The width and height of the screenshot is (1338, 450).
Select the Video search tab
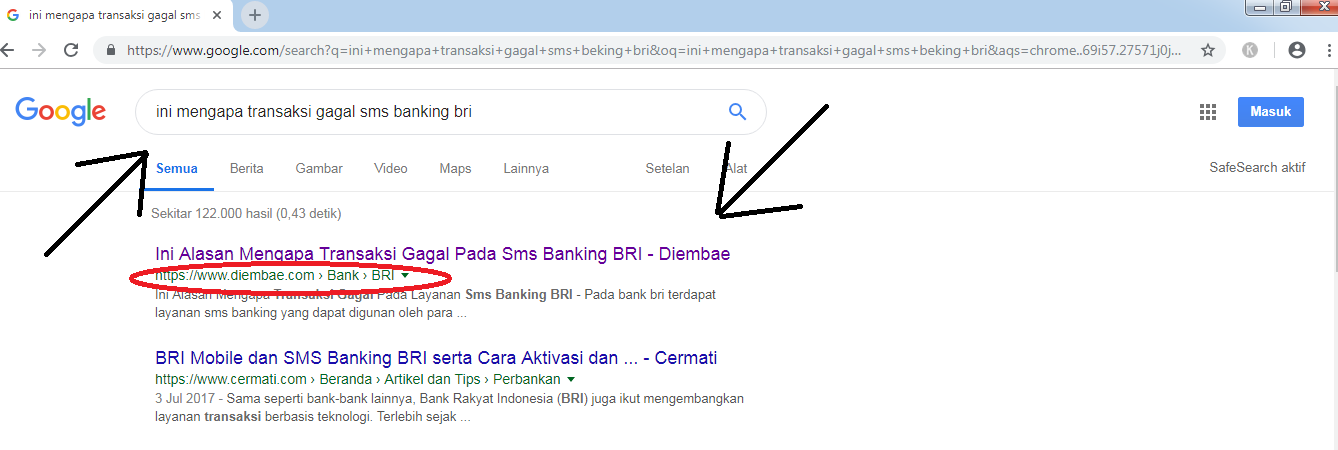(x=390, y=168)
